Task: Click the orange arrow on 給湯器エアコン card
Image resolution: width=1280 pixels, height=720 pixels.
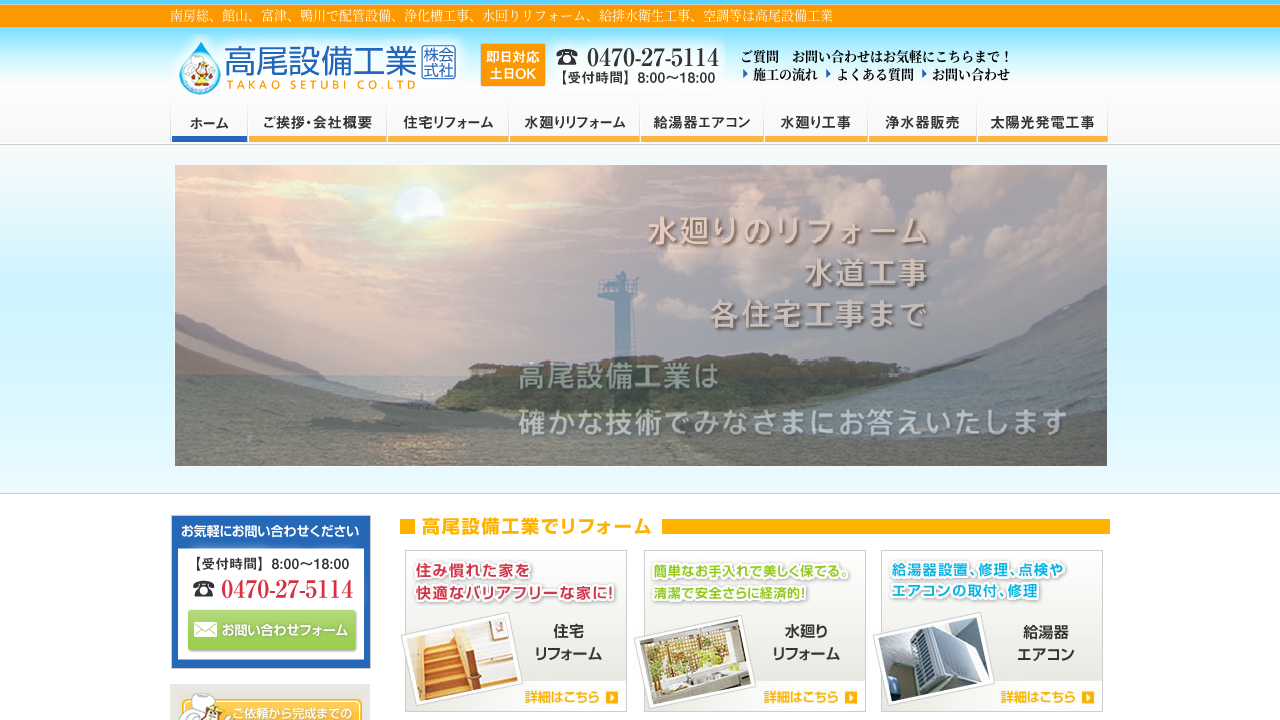Action: point(1087,698)
